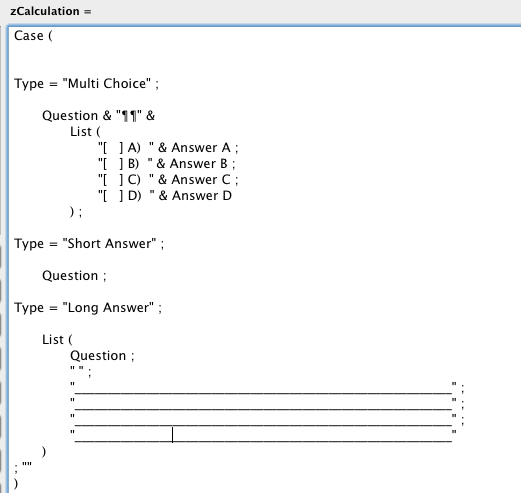
Task: Click the first List ( function call
Action: tap(85, 132)
